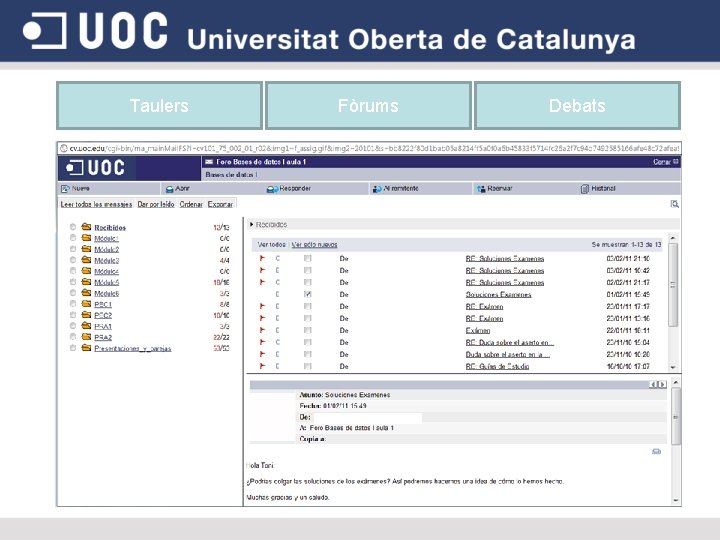This screenshot has height=540, width=720.
Task: Click 'Ver todos' link
Action: coord(271,245)
